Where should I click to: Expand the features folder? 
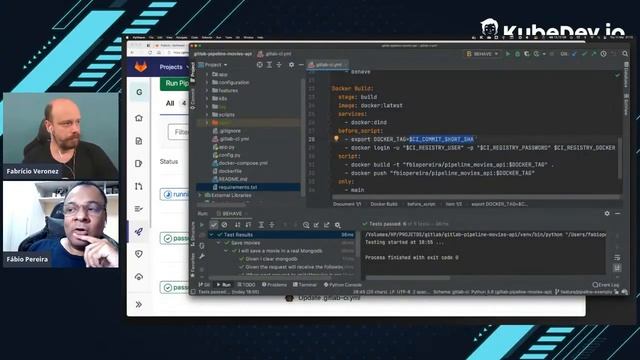[x=207, y=91]
